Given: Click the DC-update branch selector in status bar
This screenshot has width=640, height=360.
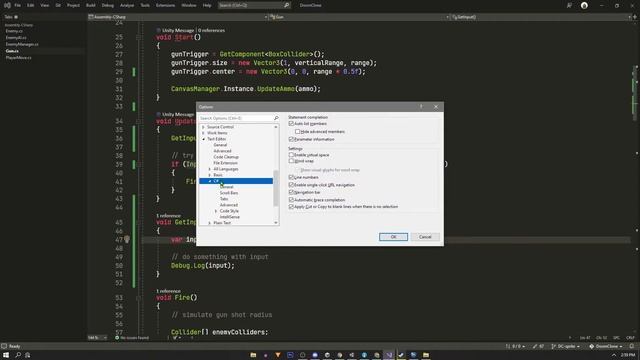Looking at the screenshot, I should pyautogui.click(x=565, y=346).
